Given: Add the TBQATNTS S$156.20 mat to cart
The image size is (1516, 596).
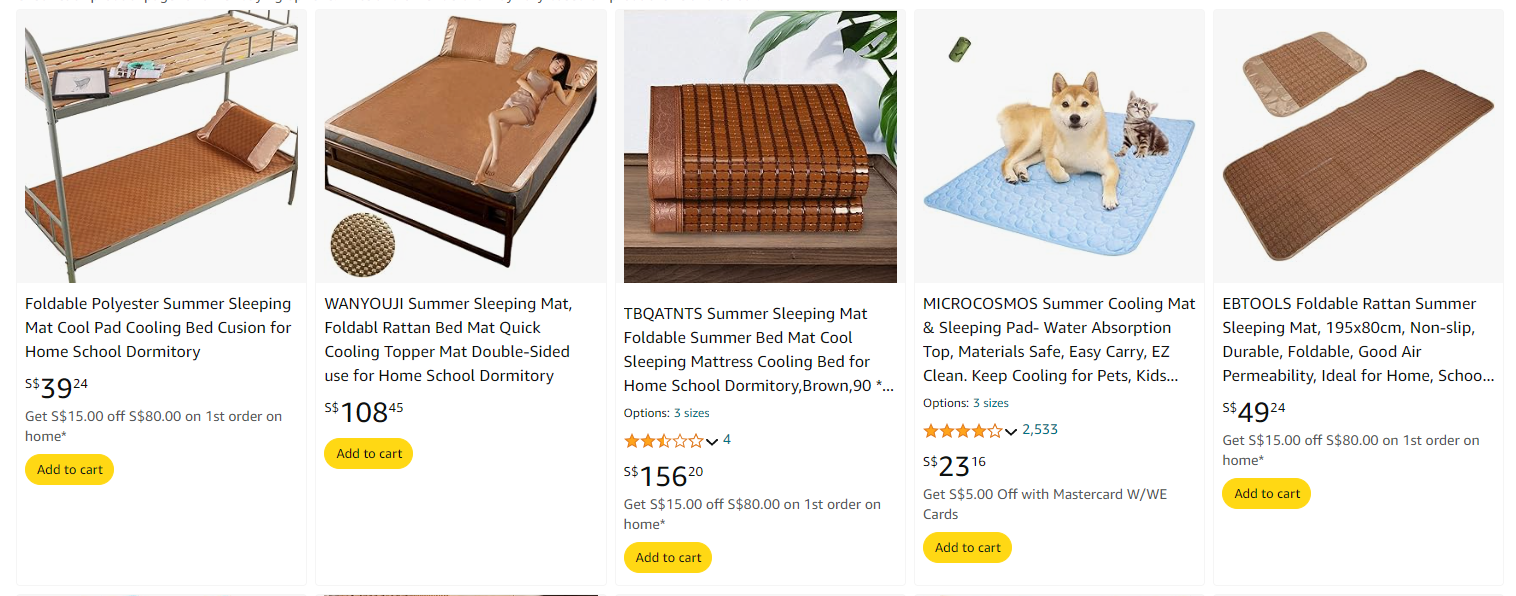Looking at the screenshot, I should click(668, 558).
